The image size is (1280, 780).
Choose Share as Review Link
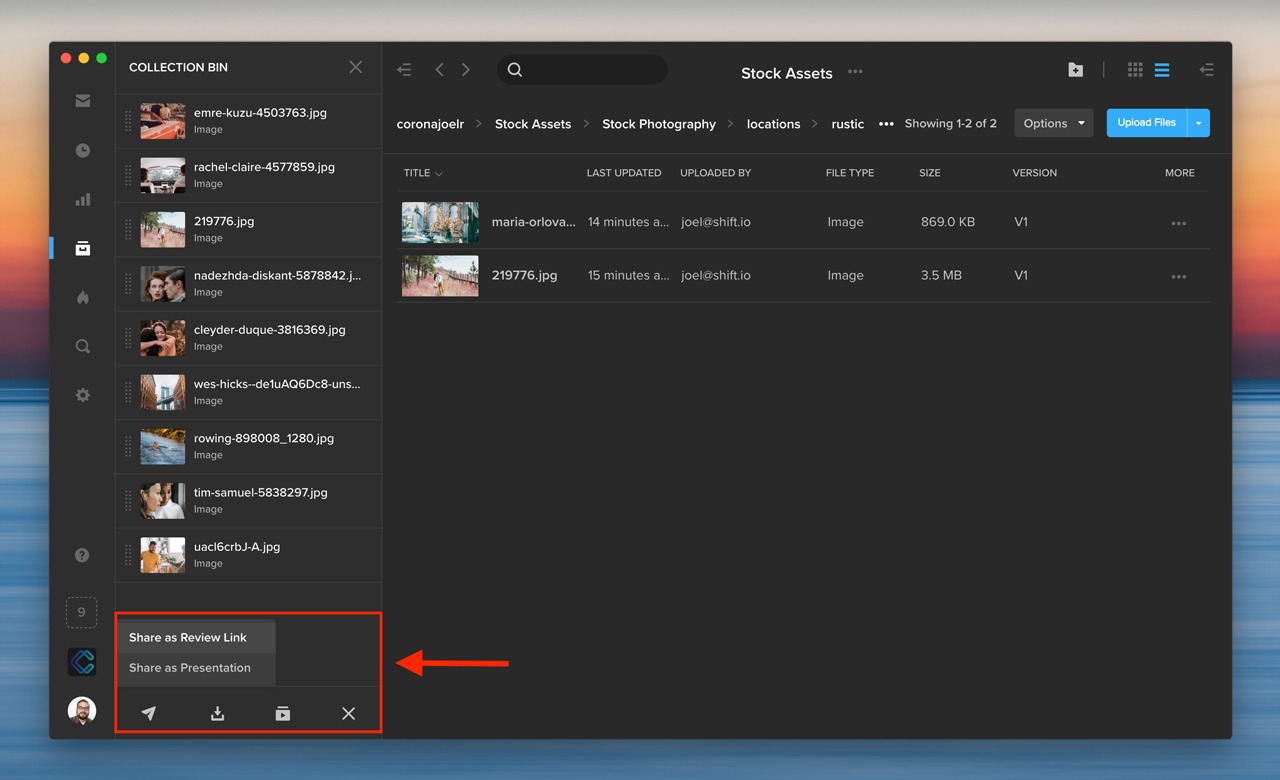coord(187,637)
